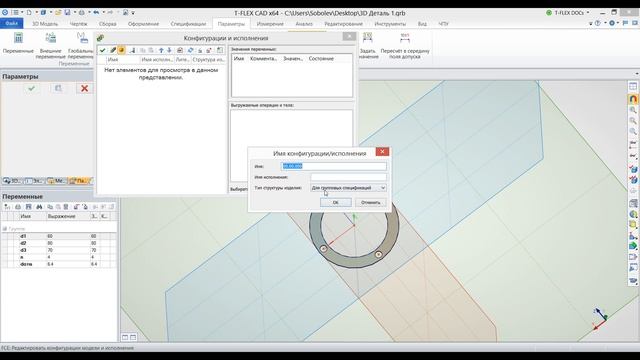
Task: Switch to Измерение ribbon tab
Action: [270, 24]
